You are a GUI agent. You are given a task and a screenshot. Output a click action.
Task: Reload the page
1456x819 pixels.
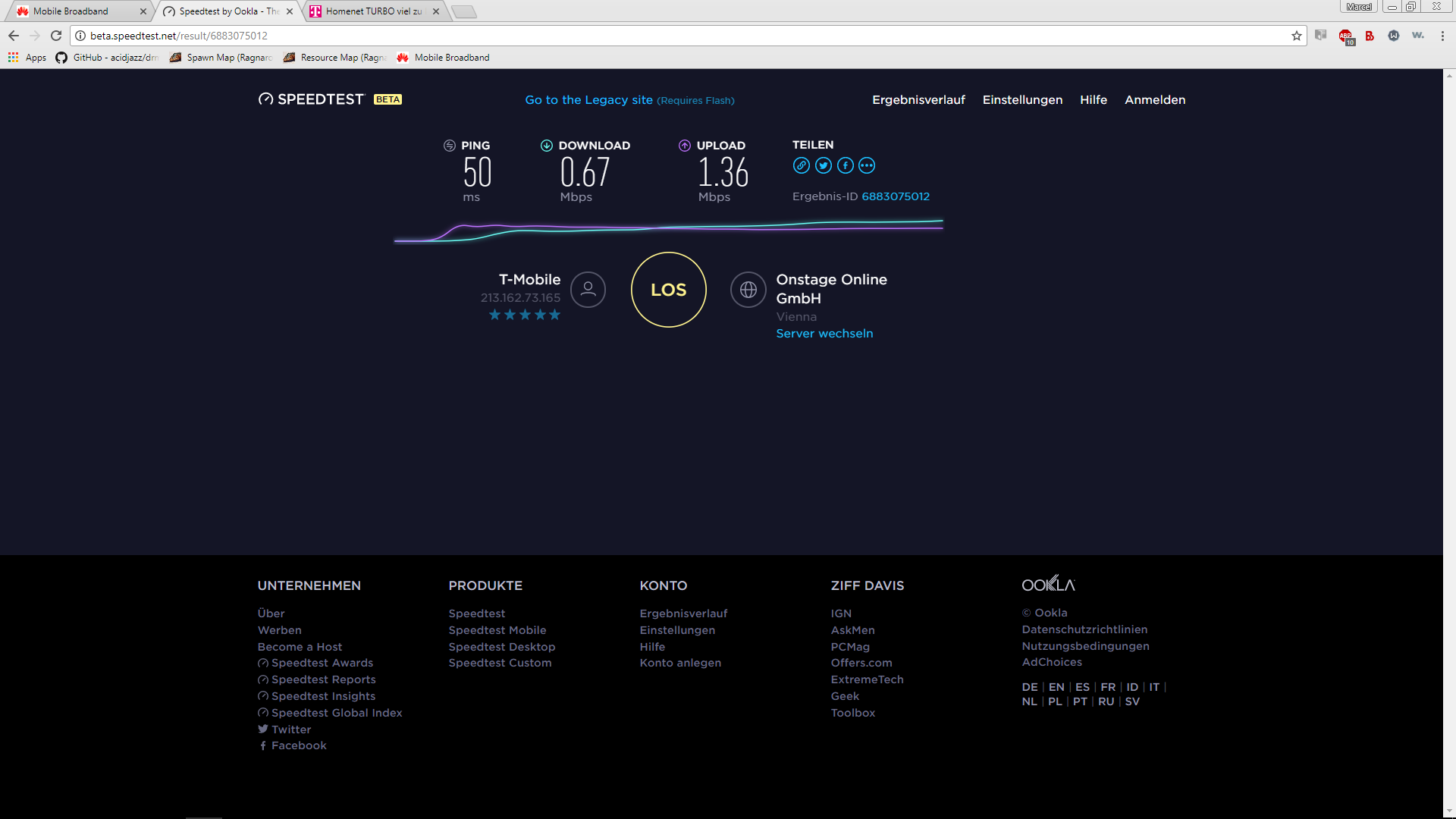56,36
